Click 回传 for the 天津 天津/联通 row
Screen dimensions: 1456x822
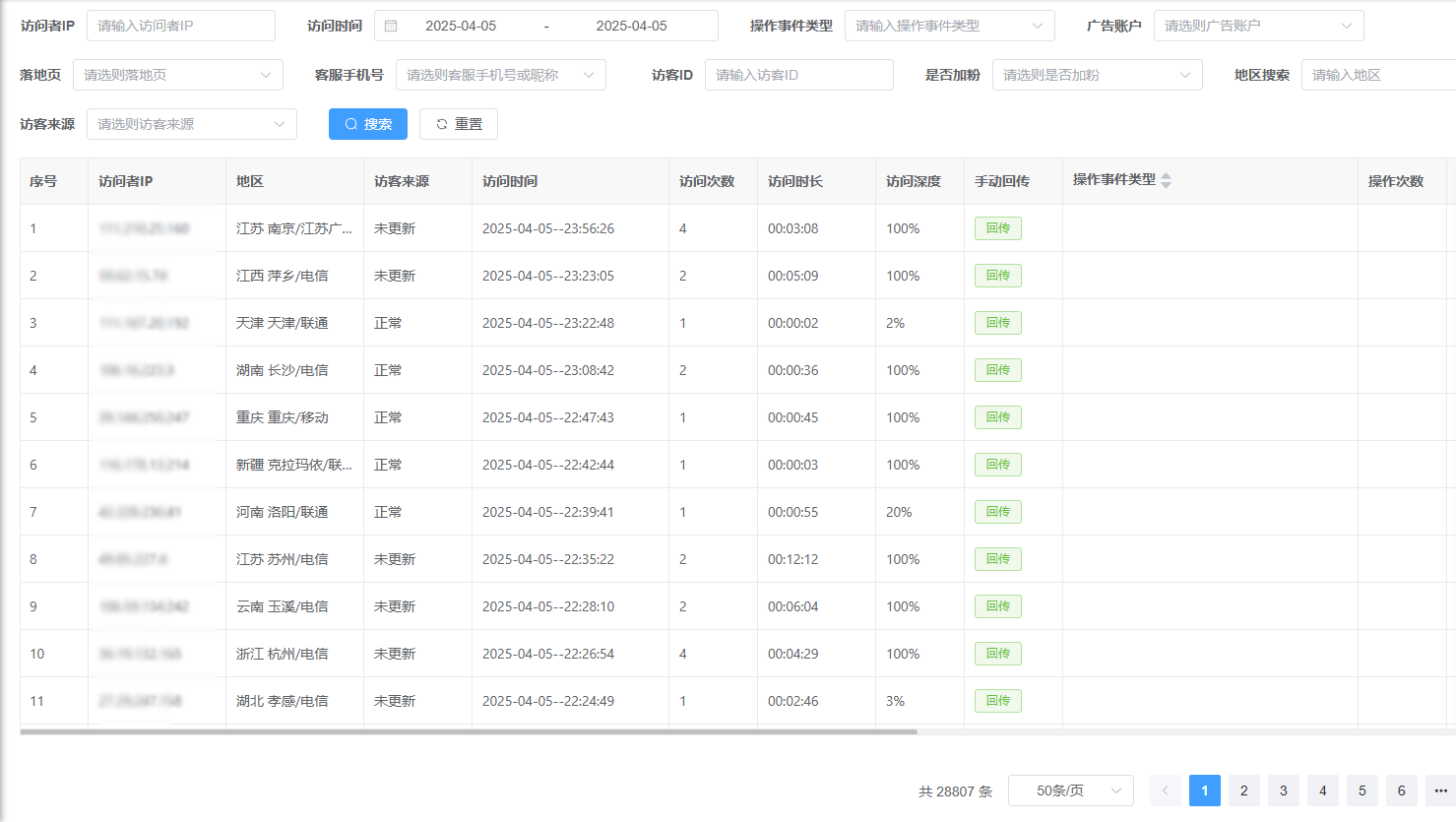point(997,323)
